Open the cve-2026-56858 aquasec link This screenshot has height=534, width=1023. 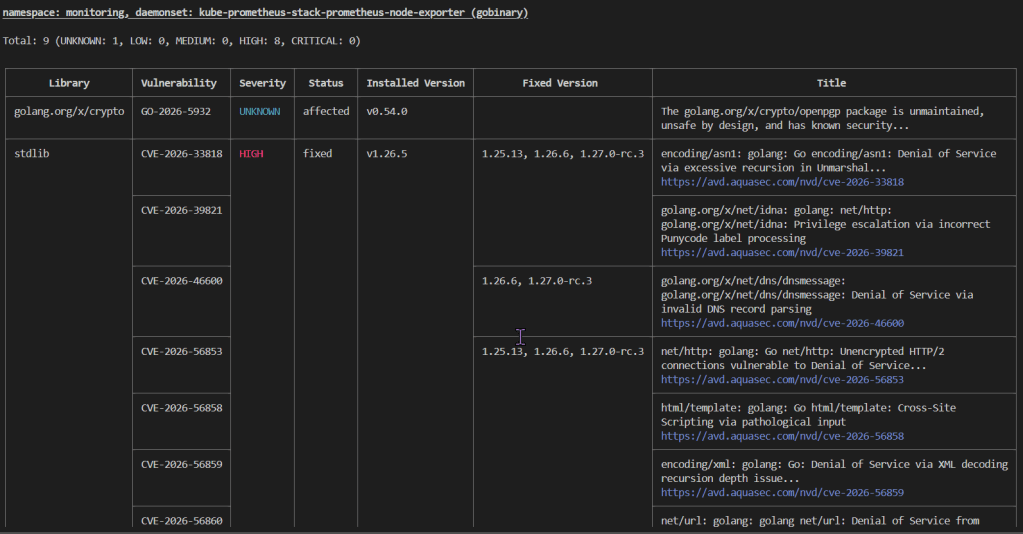(782, 436)
